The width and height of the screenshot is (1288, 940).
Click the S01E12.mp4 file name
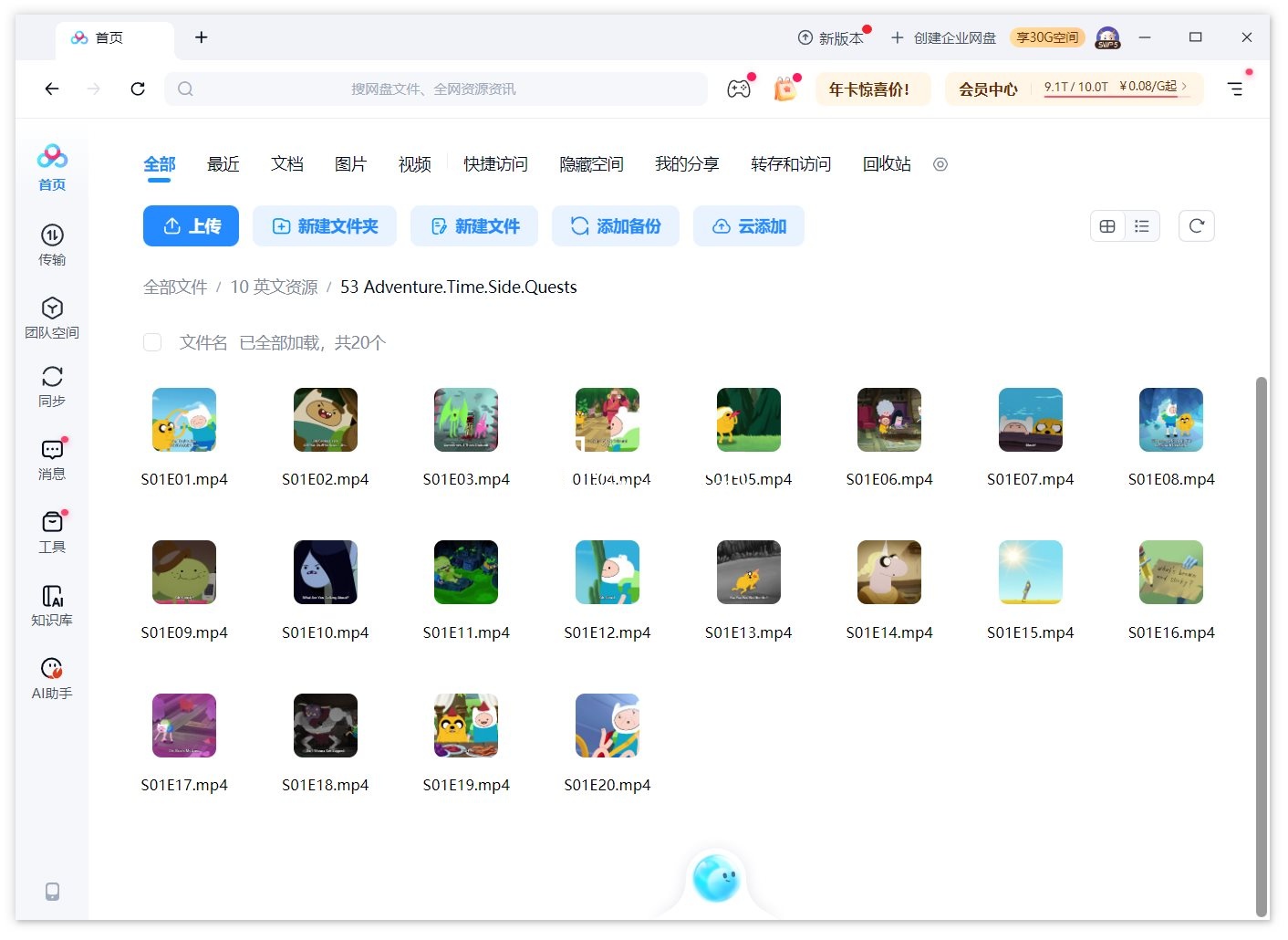(x=608, y=632)
